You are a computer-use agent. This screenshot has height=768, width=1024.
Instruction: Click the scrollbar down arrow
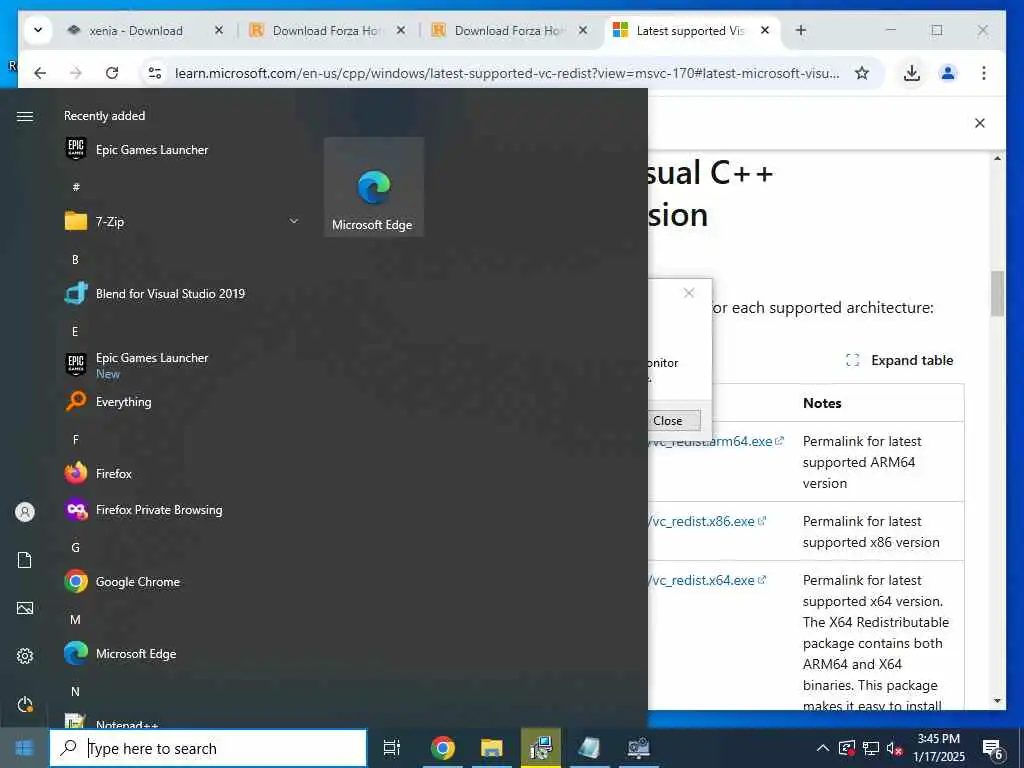pyautogui.click(x=997, y=701)
